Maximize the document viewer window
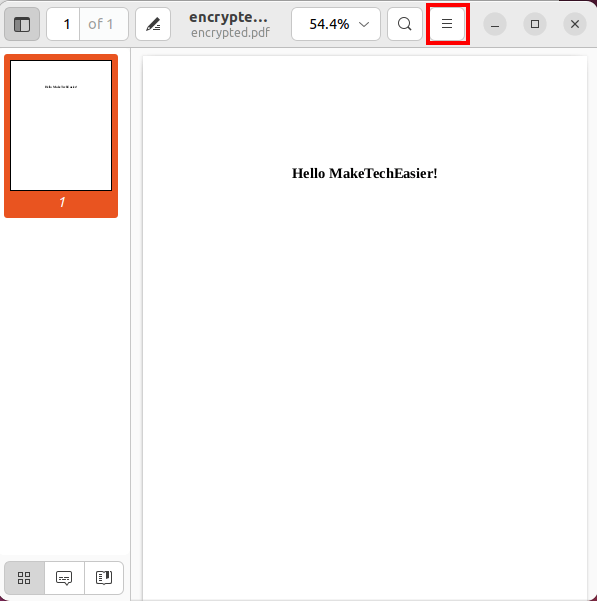597x601 pixels. [535, 24]
